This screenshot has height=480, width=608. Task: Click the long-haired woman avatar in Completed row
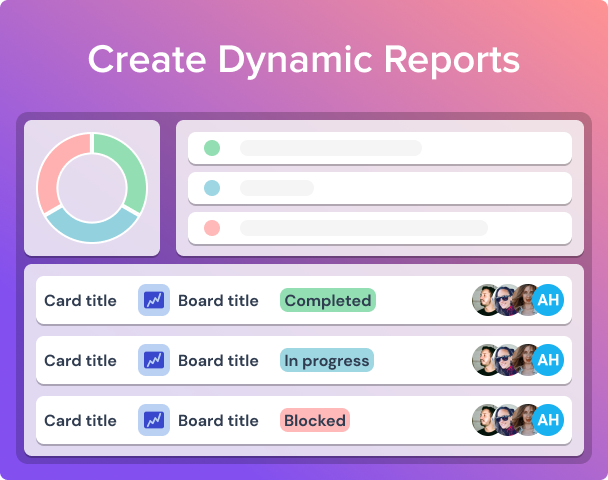coord(525,300)
